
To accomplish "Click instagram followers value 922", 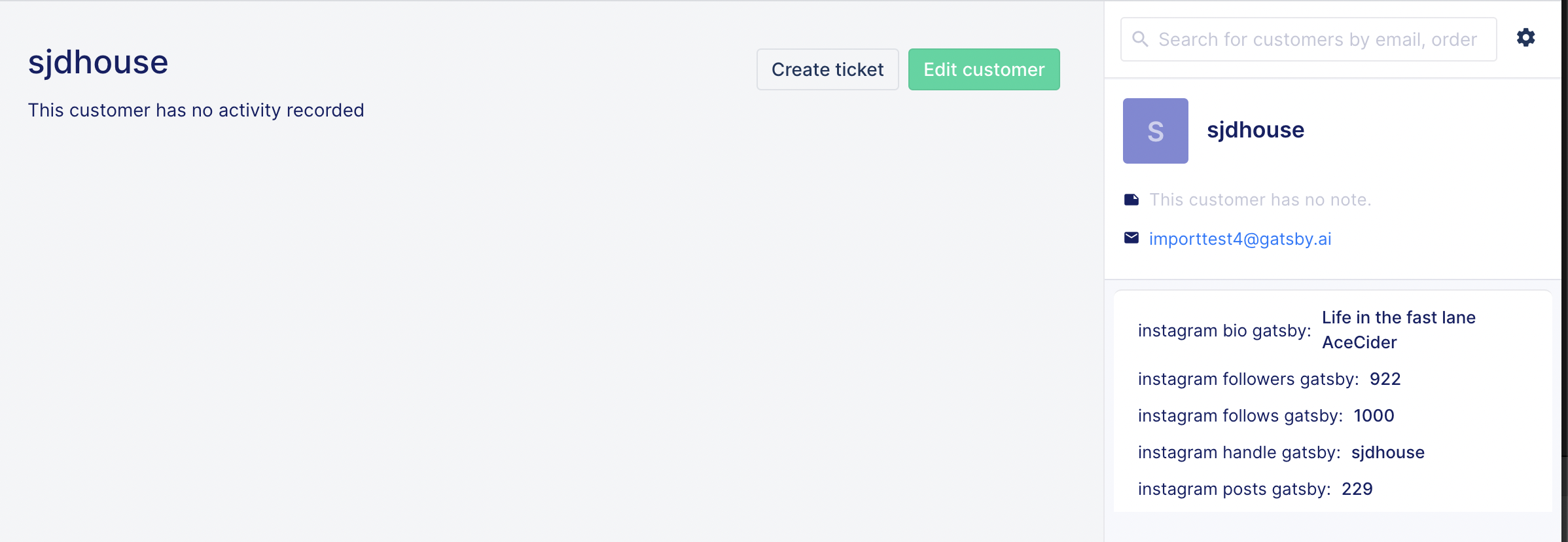I will pos(1385,379).
